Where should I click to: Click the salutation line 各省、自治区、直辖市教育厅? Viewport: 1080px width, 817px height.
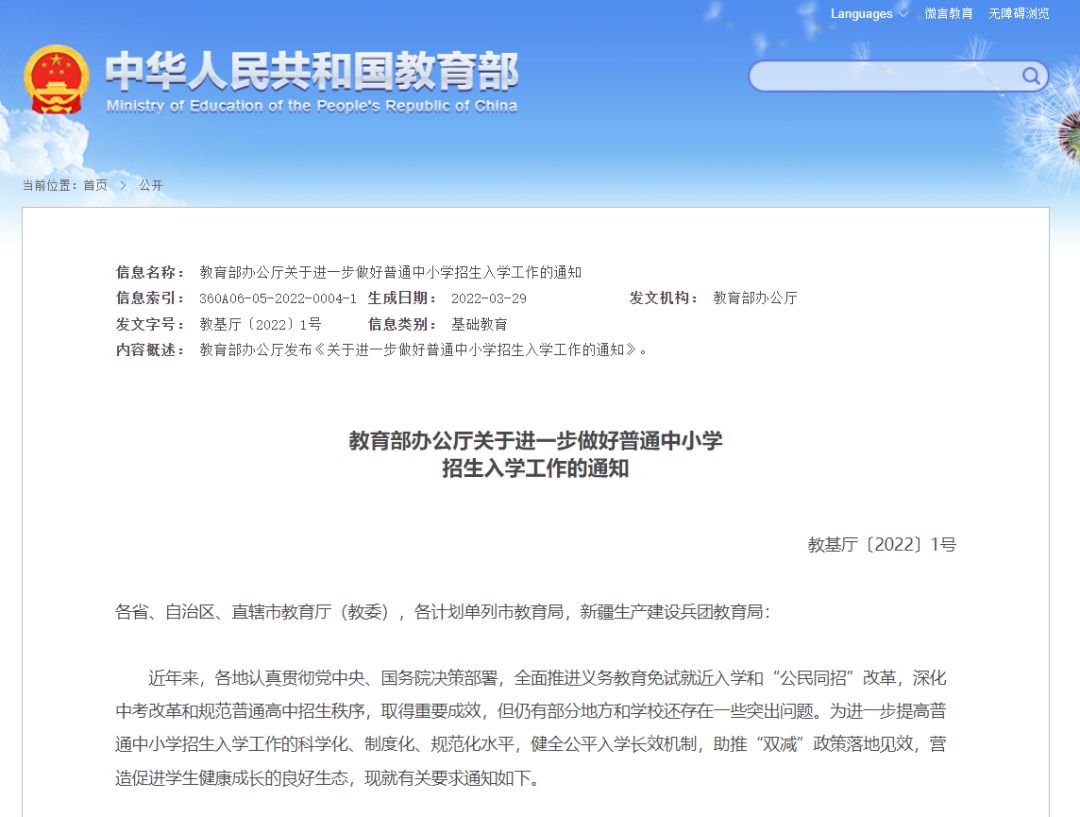442,612
